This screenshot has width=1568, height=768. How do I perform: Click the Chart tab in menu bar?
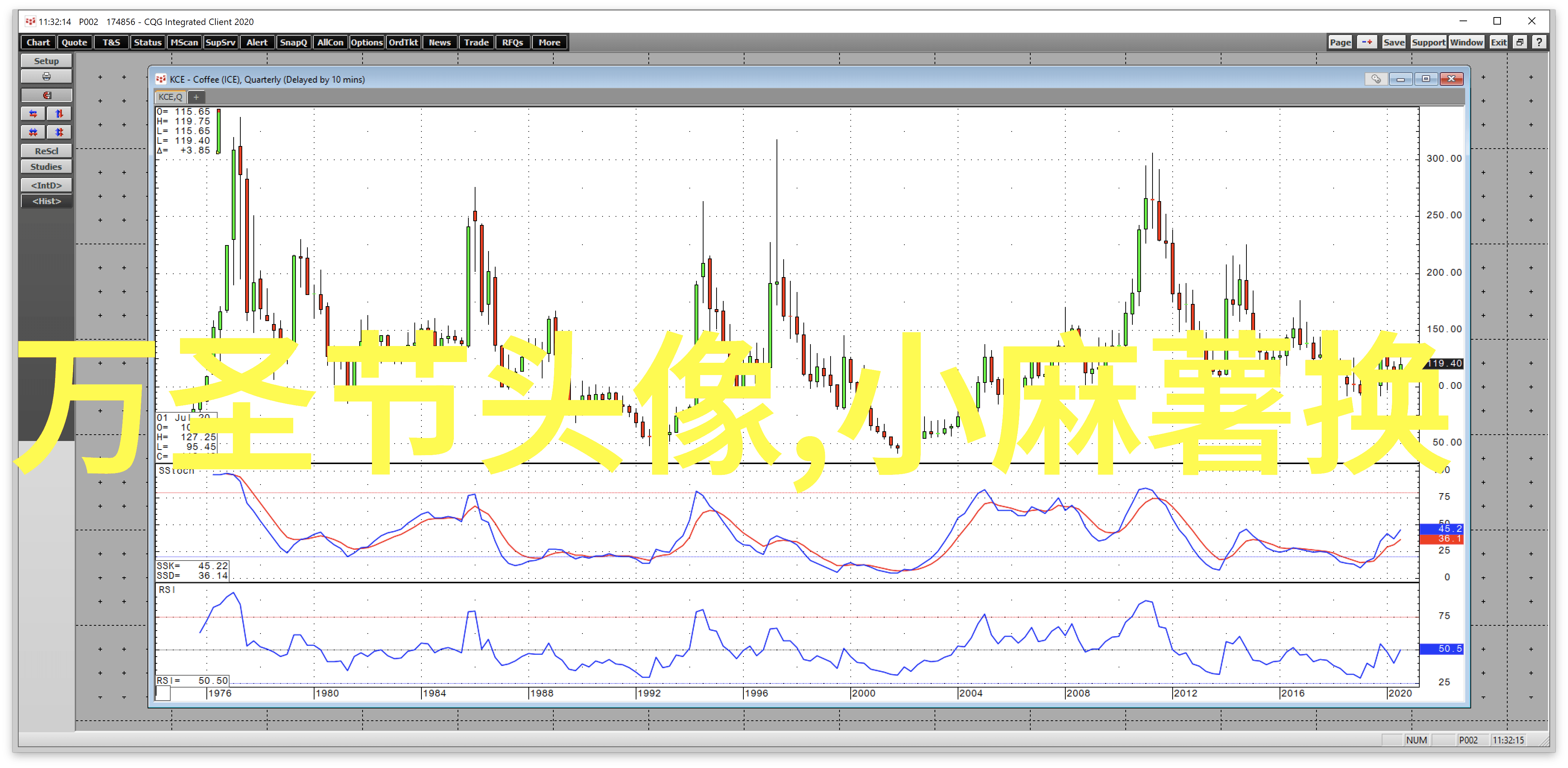(x=37, y=42)
